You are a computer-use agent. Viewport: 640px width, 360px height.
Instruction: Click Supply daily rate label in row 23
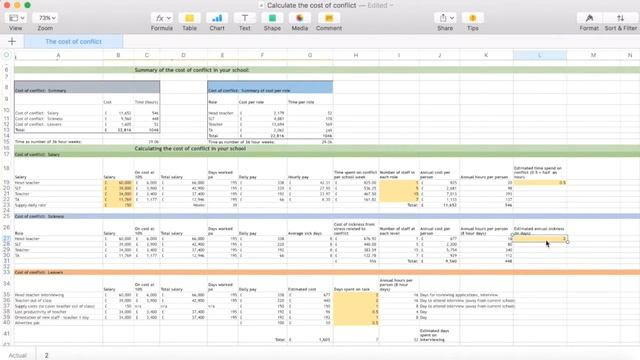coord(31,205)
